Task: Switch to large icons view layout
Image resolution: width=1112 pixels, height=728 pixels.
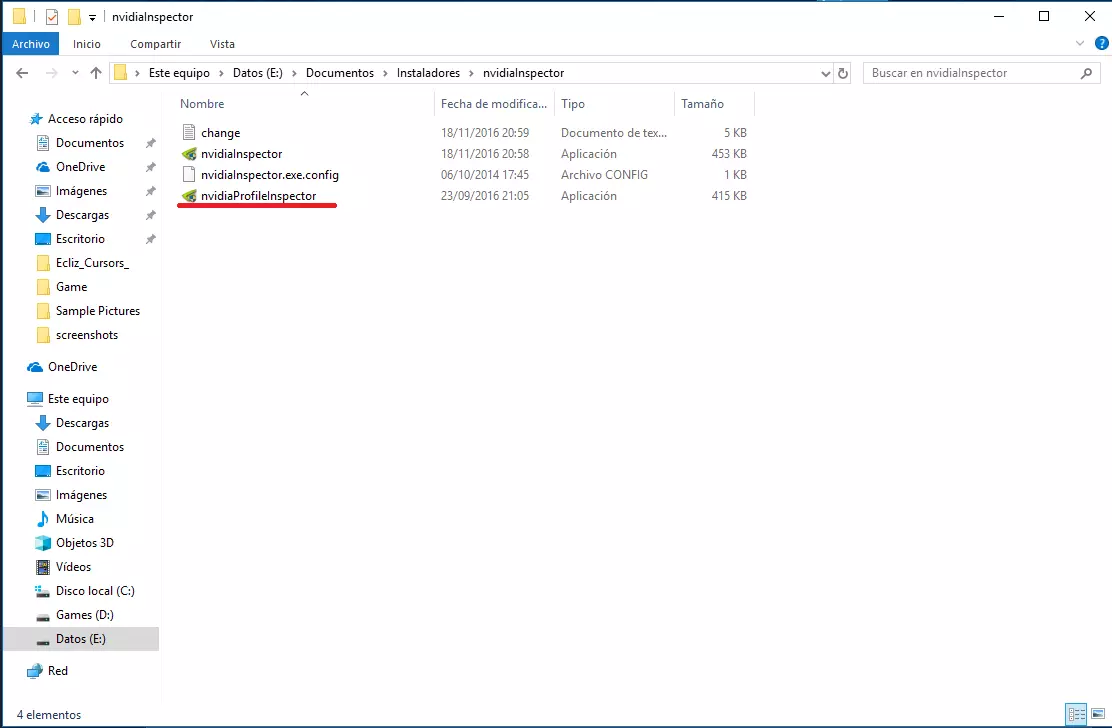Action: pos(1098,714)
